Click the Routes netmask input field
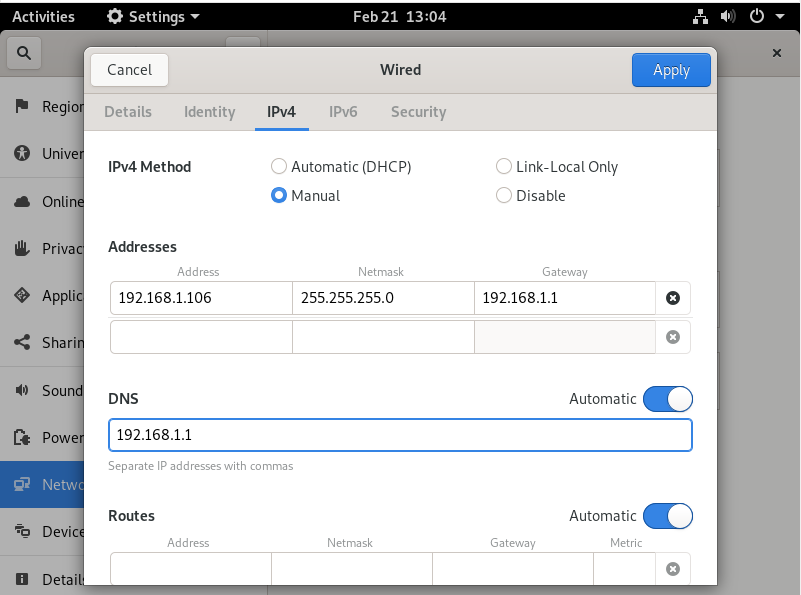Image resolution: width=801 pixels, height=595 pixels. coord(352,568)
